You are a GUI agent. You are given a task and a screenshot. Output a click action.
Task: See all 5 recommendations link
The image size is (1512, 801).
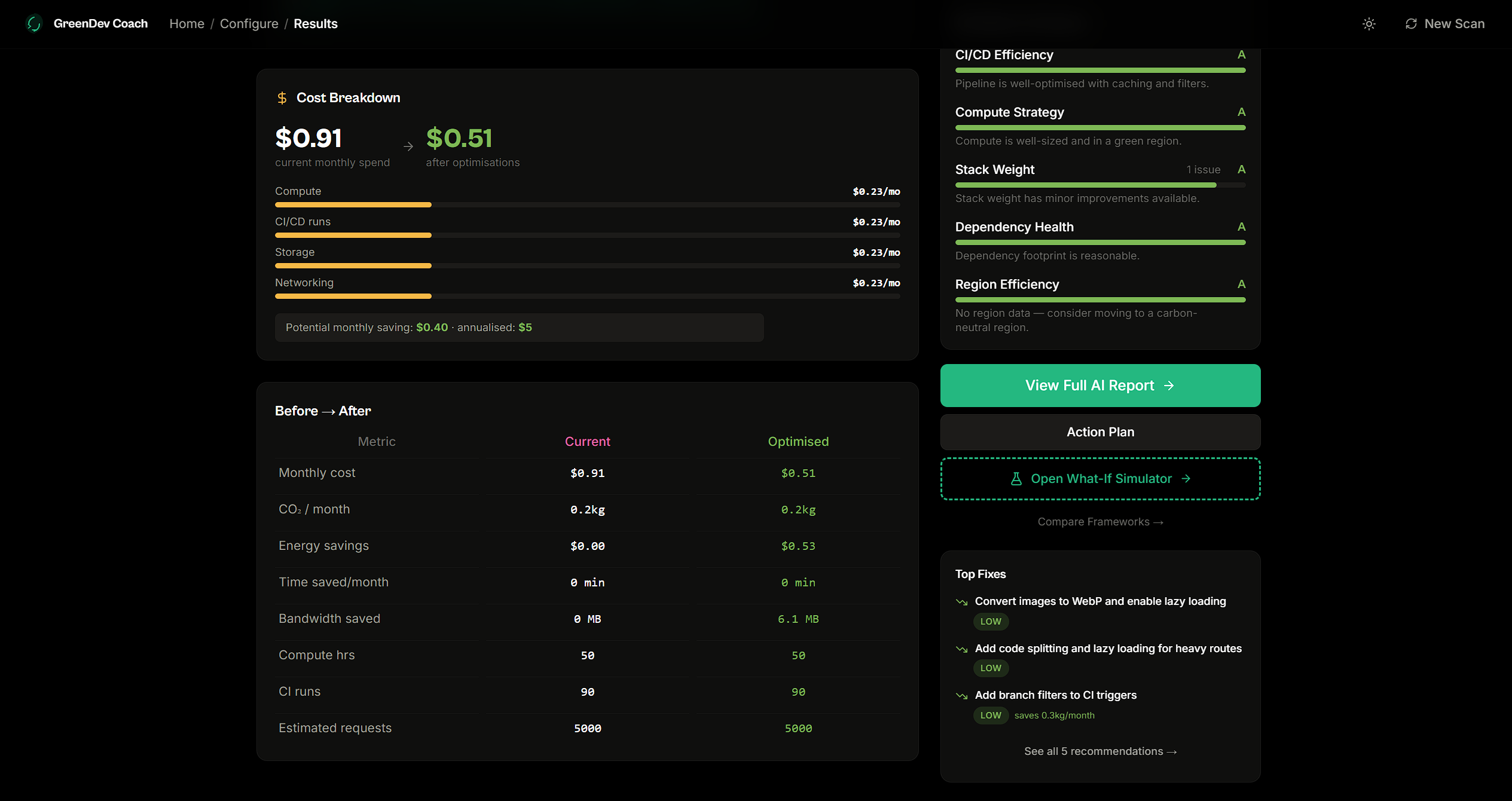1100,751
